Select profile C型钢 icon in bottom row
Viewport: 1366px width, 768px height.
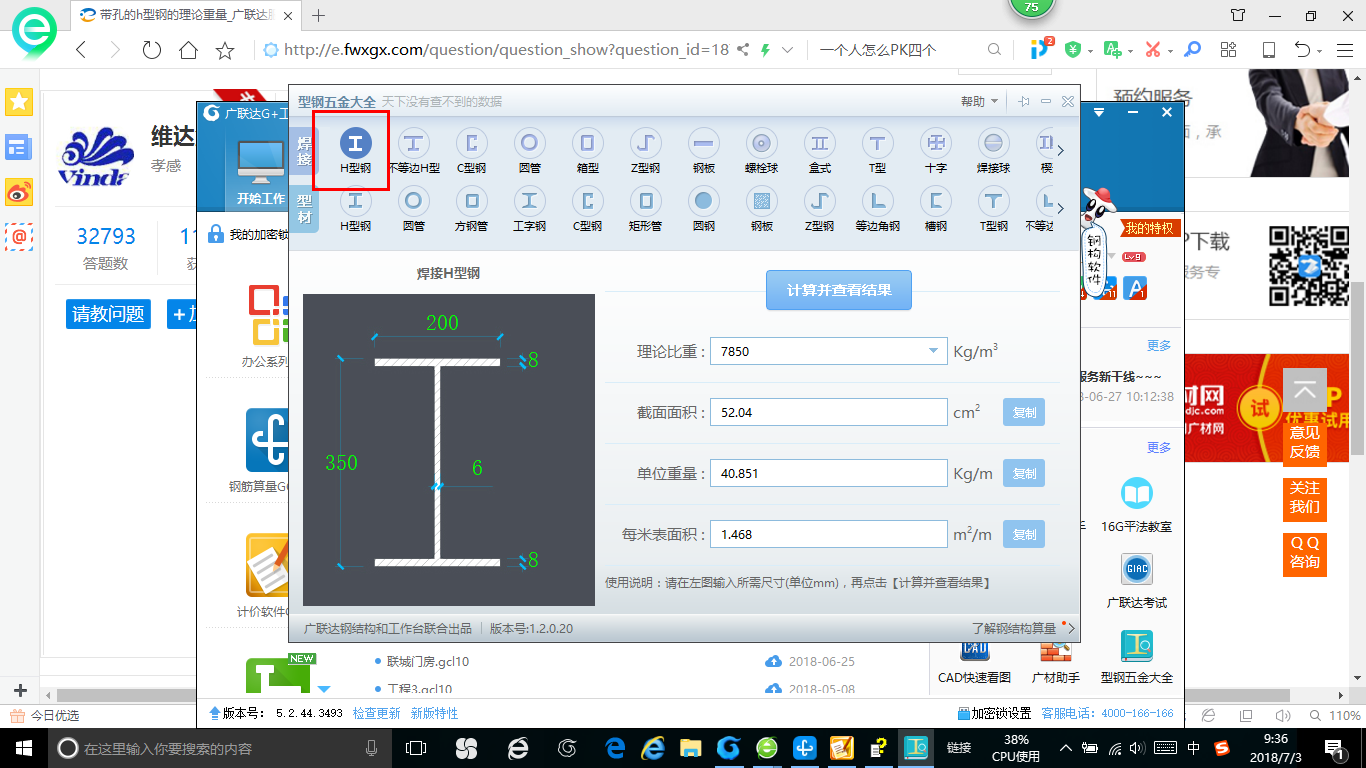click(587, 209)
